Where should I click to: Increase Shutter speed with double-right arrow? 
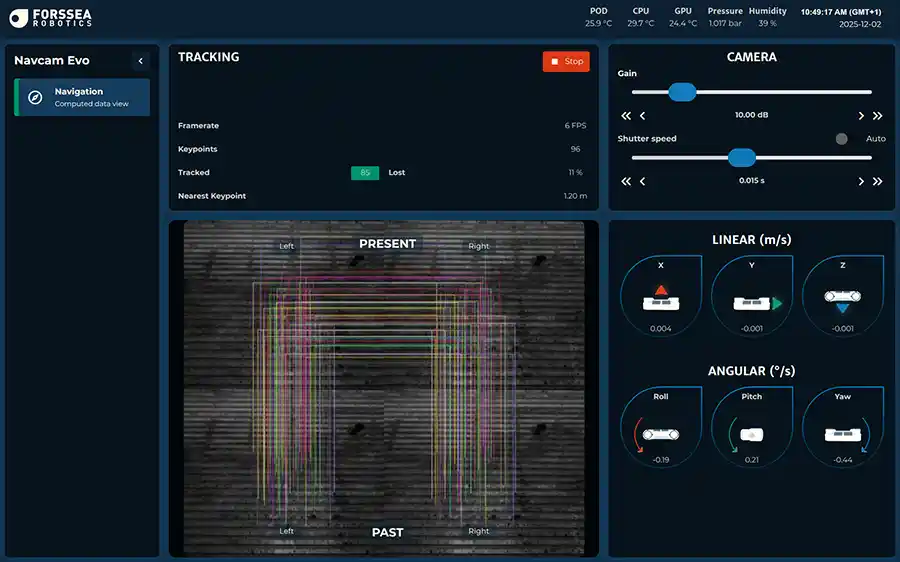point(878,181)
